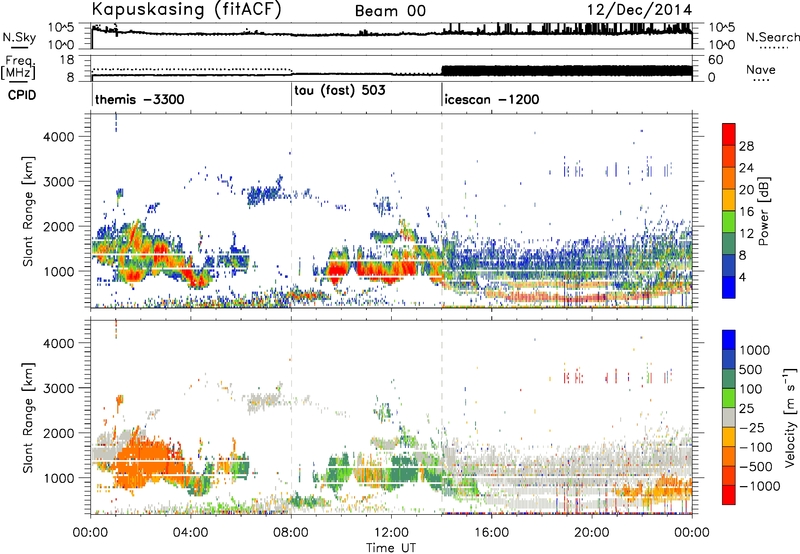Screen dimensions: 800x554
Task: Click the red segment of the Power colorbar
Action: (x=729, y=134)
